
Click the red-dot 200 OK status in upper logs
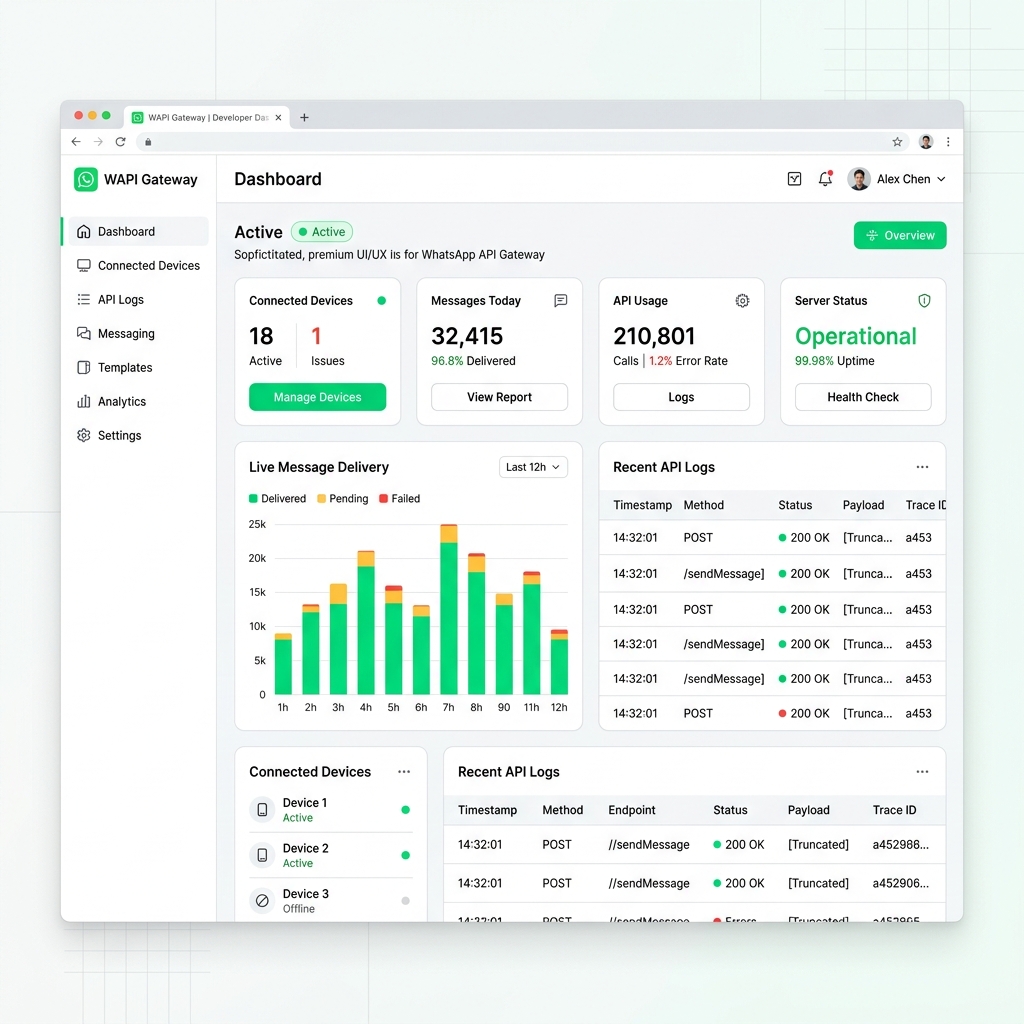[x=803, y=713]
